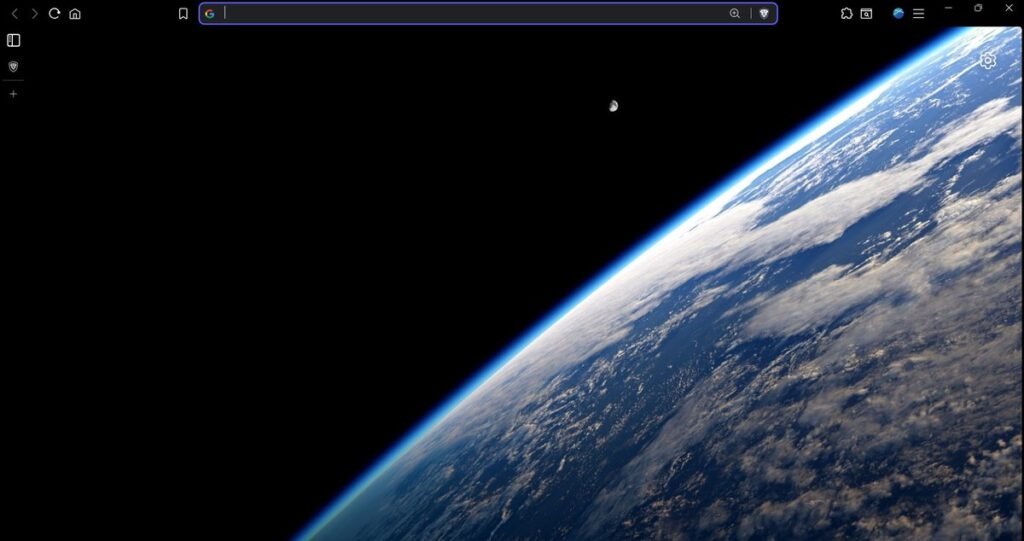Open the zoom magnifier in address bar

coord(735,14)
